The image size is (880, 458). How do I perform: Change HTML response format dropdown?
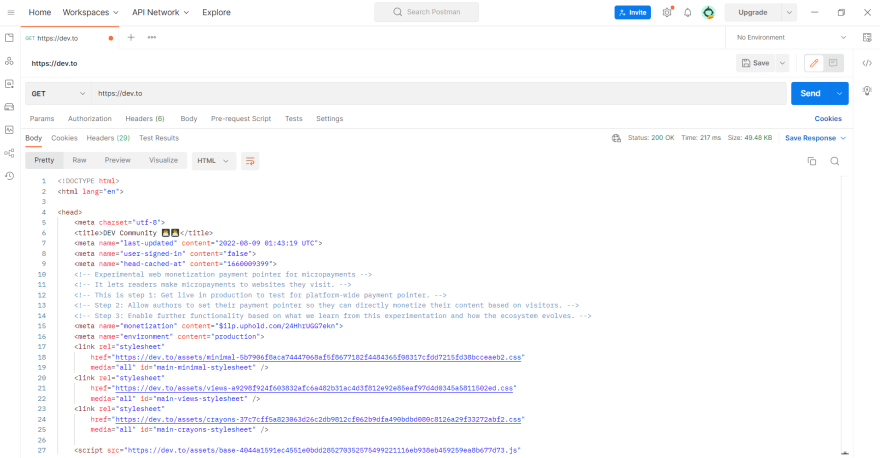click(213, 161)
